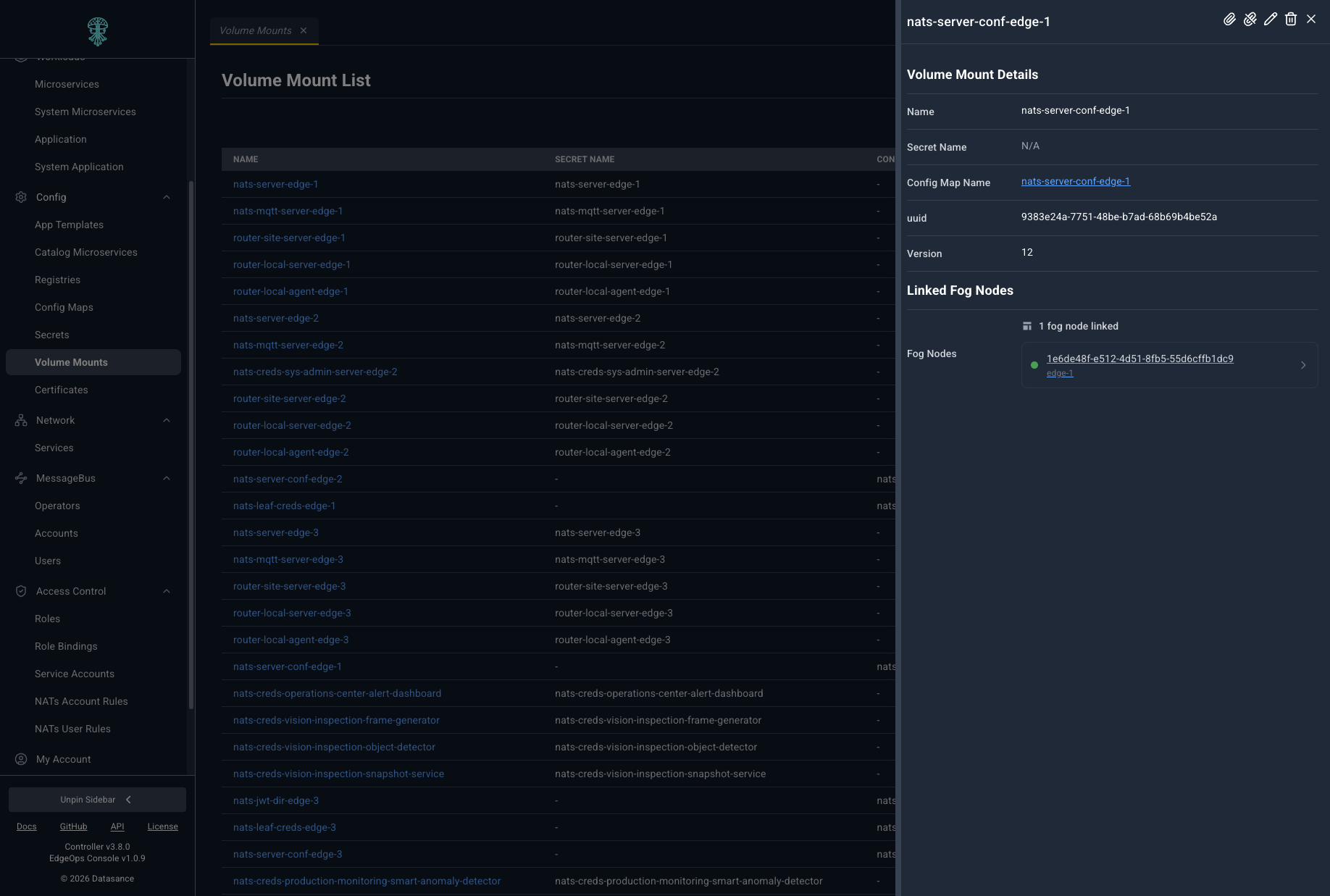Open nats-creds-operations-center-alert-dashboard in the list
Viewport: 1330px width, 896px height.
(x=338, y=693)
